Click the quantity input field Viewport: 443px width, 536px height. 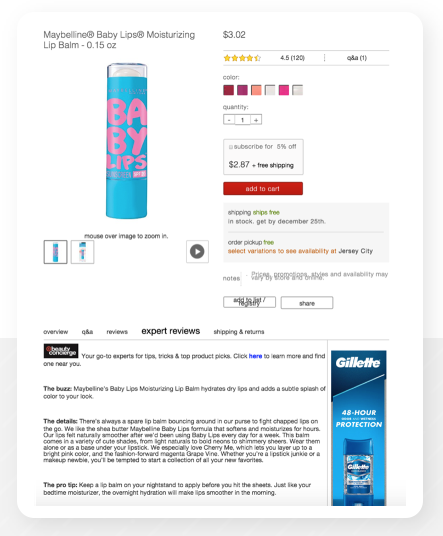[x=242, y=120]
